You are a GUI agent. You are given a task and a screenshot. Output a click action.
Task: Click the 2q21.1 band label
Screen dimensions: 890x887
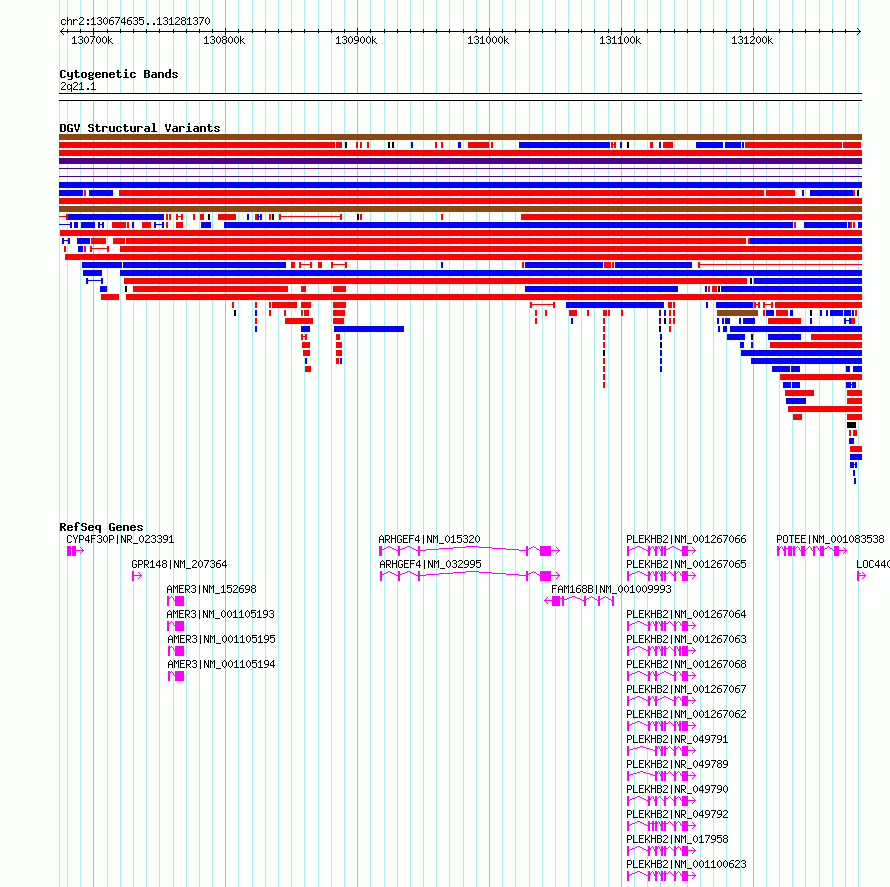(x=78, y=86)
